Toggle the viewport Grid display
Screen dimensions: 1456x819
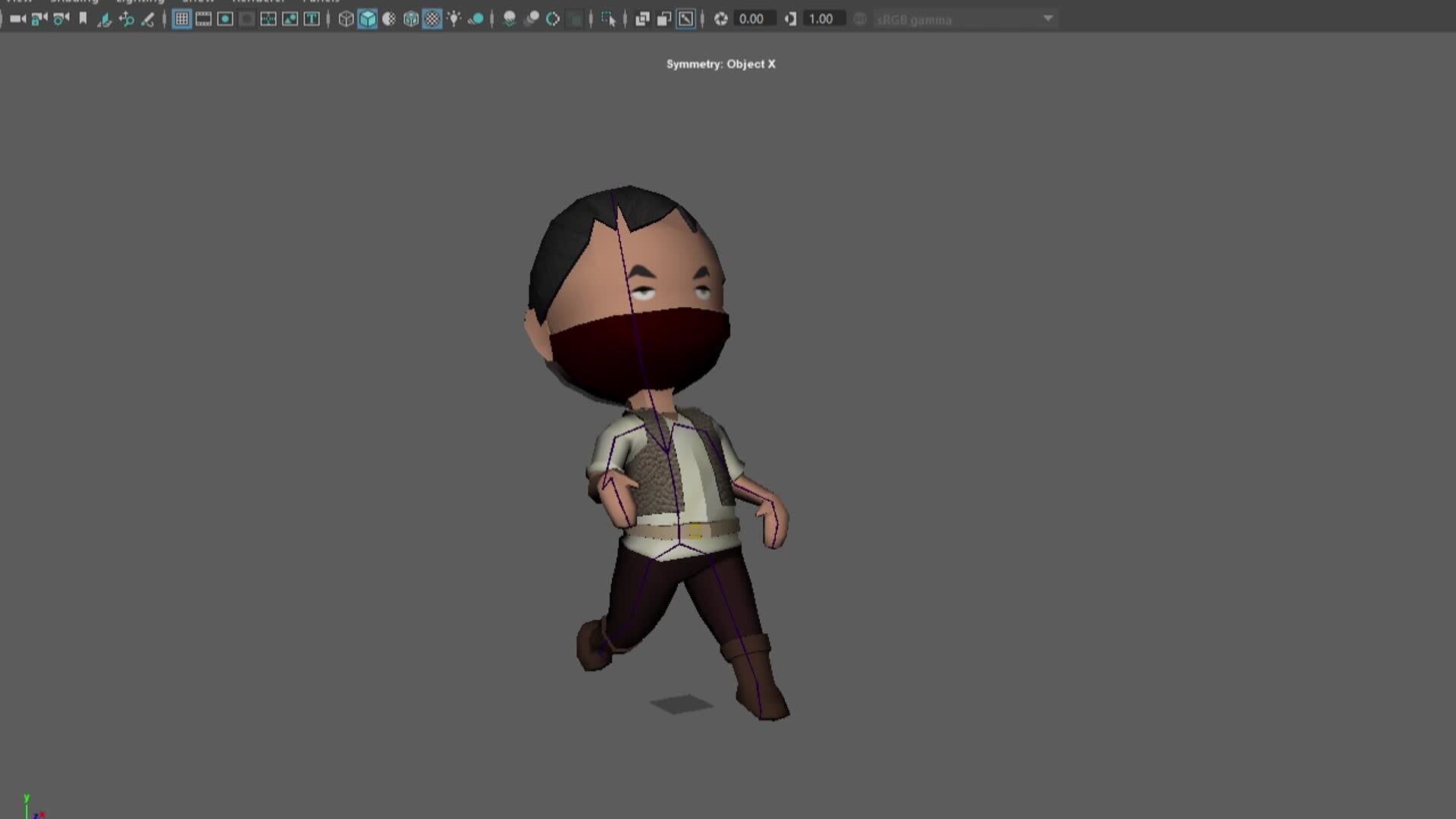click(x=182, y=19)
